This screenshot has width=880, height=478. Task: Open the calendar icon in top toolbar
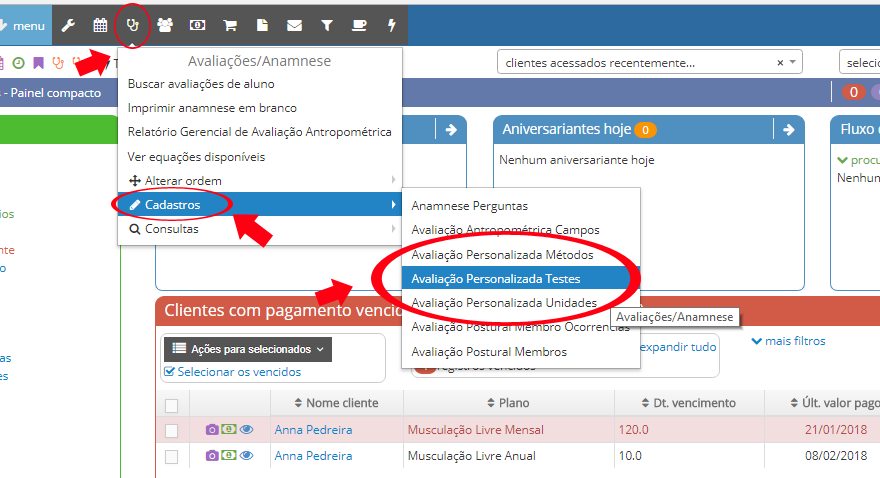coord(100,25)
